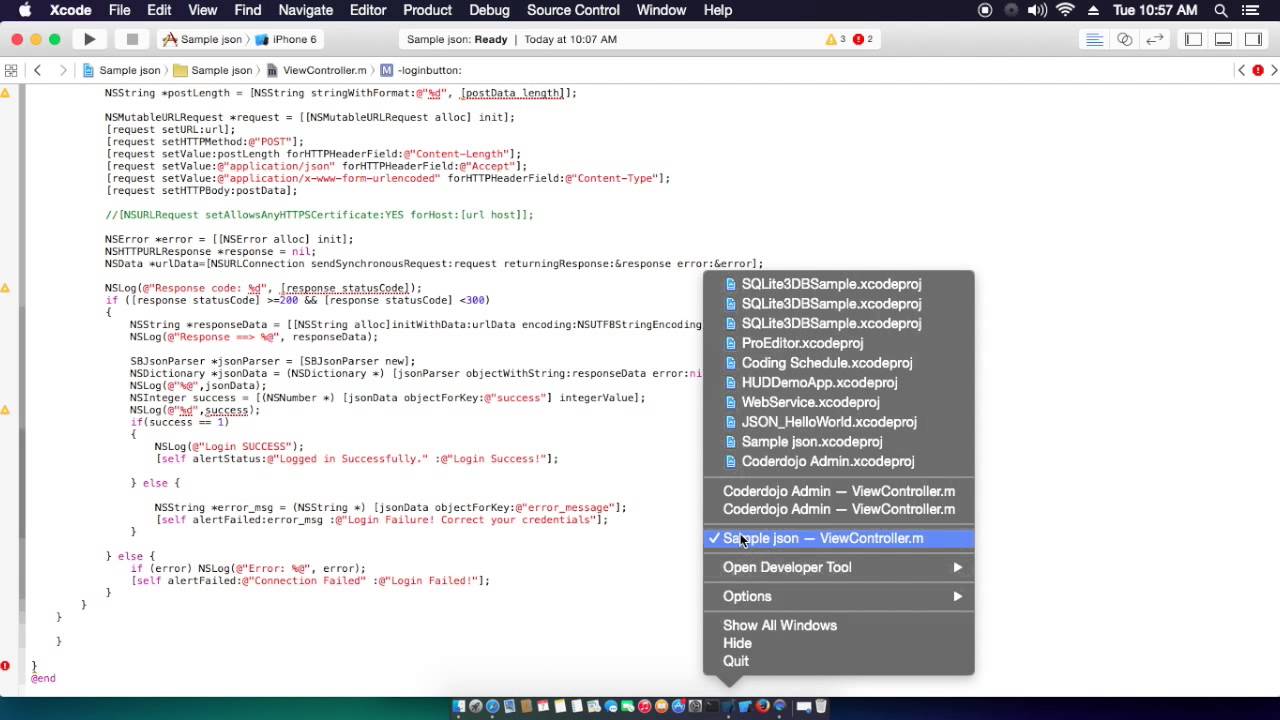This screenshot has height=720, width=1280.
Task: Open the Editor menu
Action: pos(368,10)
